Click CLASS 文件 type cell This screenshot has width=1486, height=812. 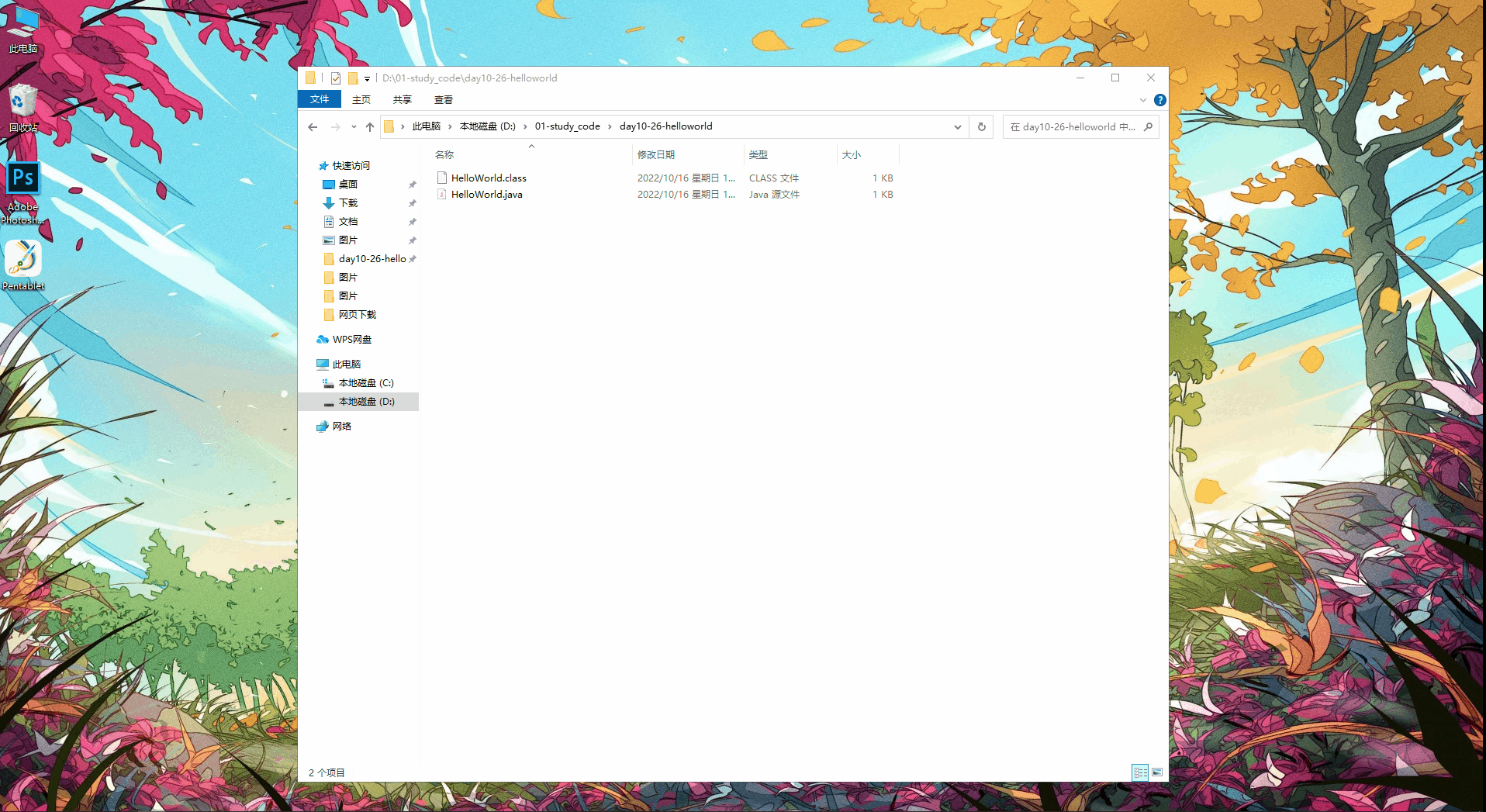tap(774, 178)
